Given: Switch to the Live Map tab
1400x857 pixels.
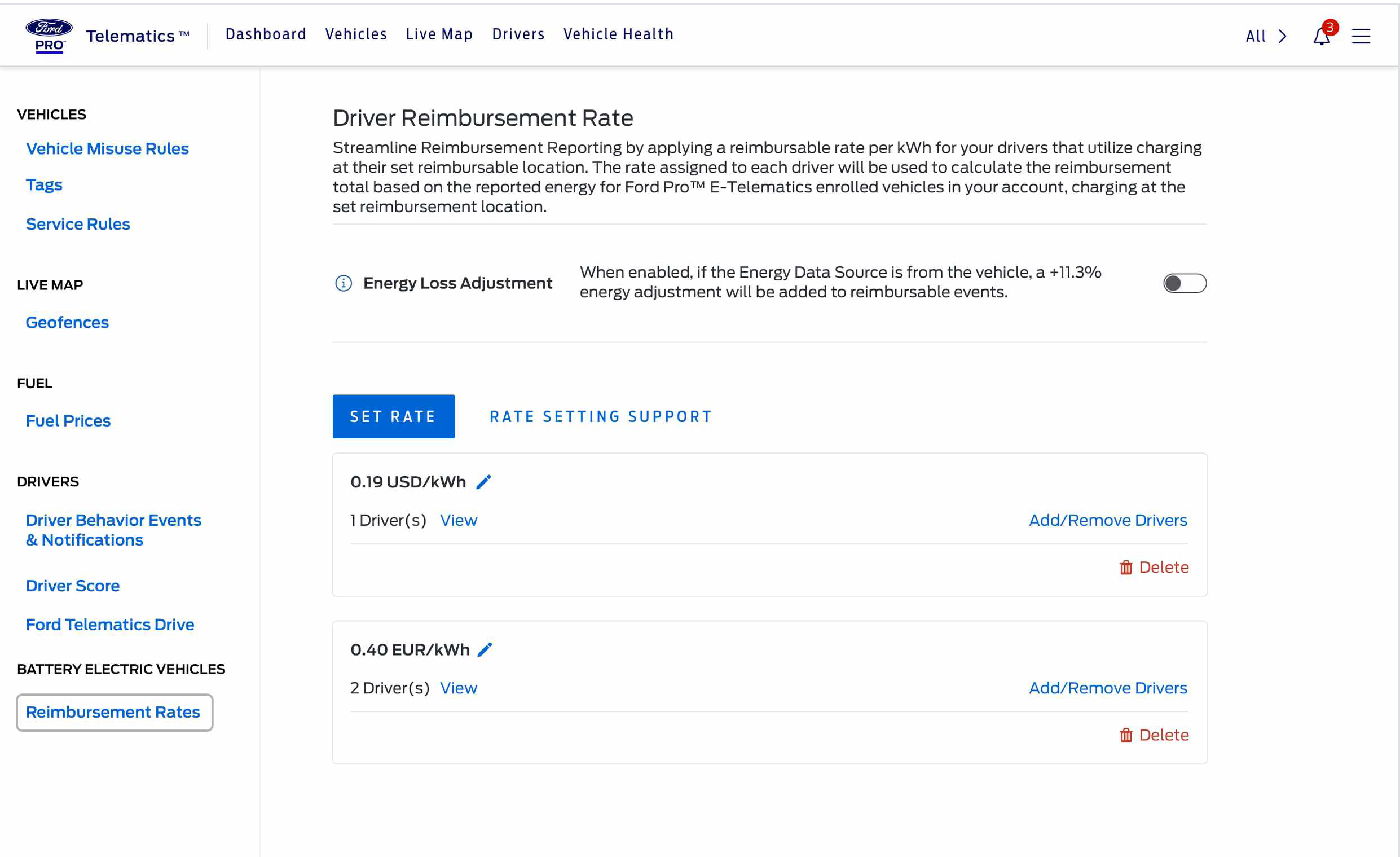Looking at the screenshot, I should point(439,34).
